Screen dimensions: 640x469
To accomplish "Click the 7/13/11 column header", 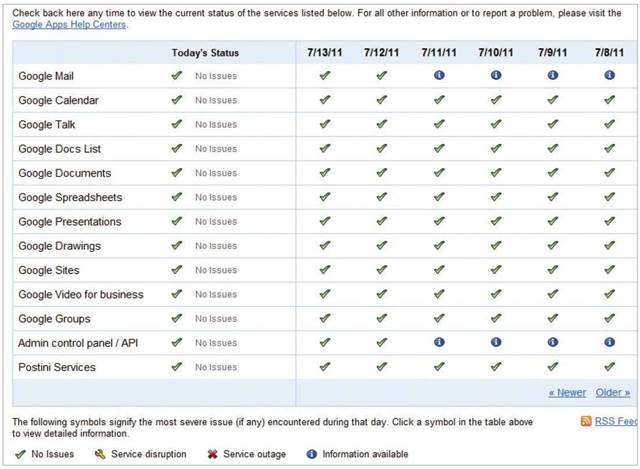I will (325, 53).
